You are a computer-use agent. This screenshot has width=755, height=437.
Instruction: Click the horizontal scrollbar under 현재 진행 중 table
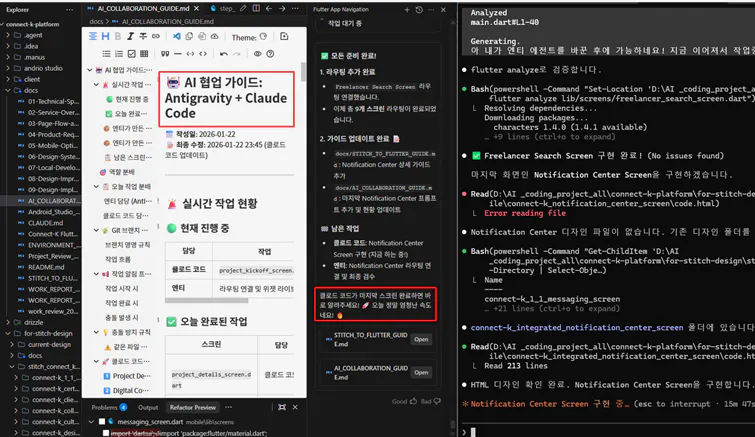(207, 300)
